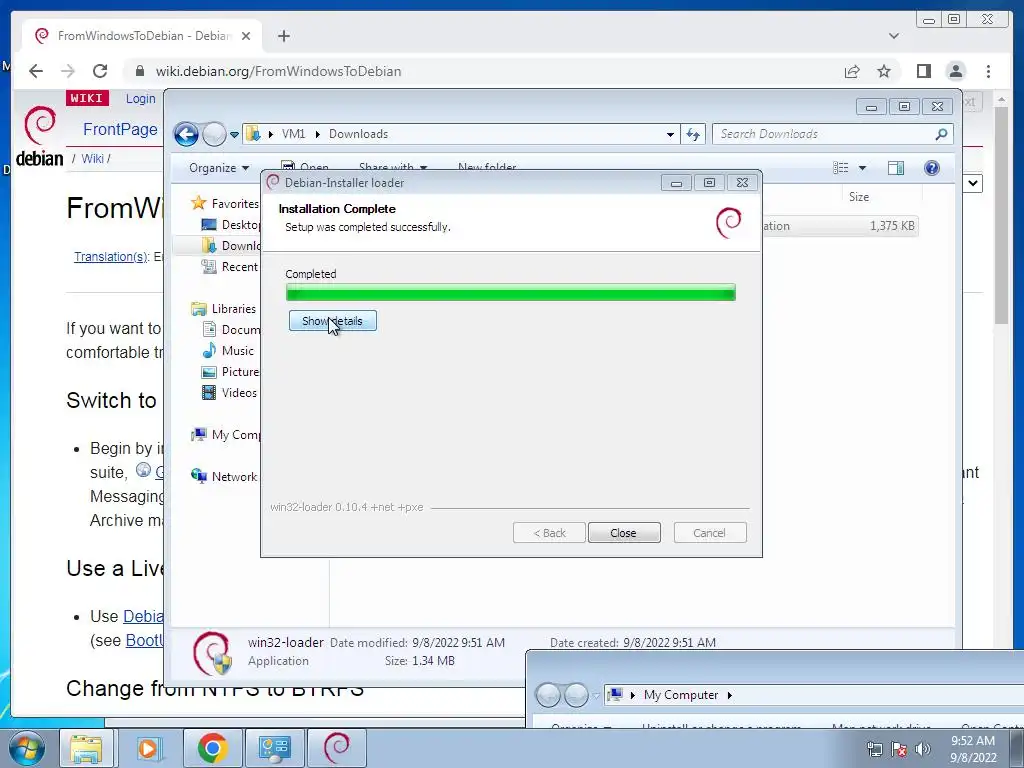Click the search magnifier icon in Downloads
Screen dimensions: 1024x768
tap(941, 134)
